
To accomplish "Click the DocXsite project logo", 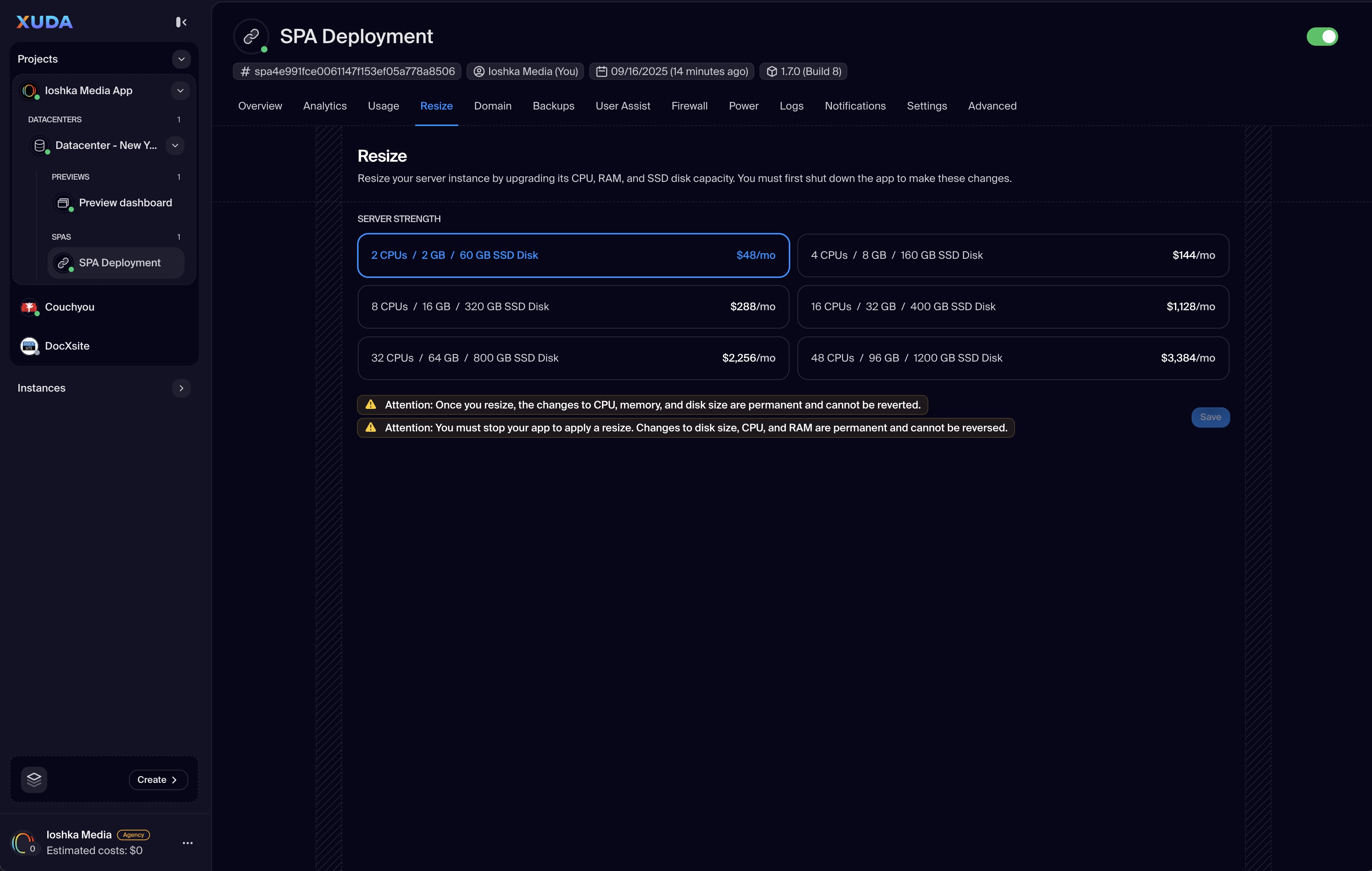I will 29,346.
